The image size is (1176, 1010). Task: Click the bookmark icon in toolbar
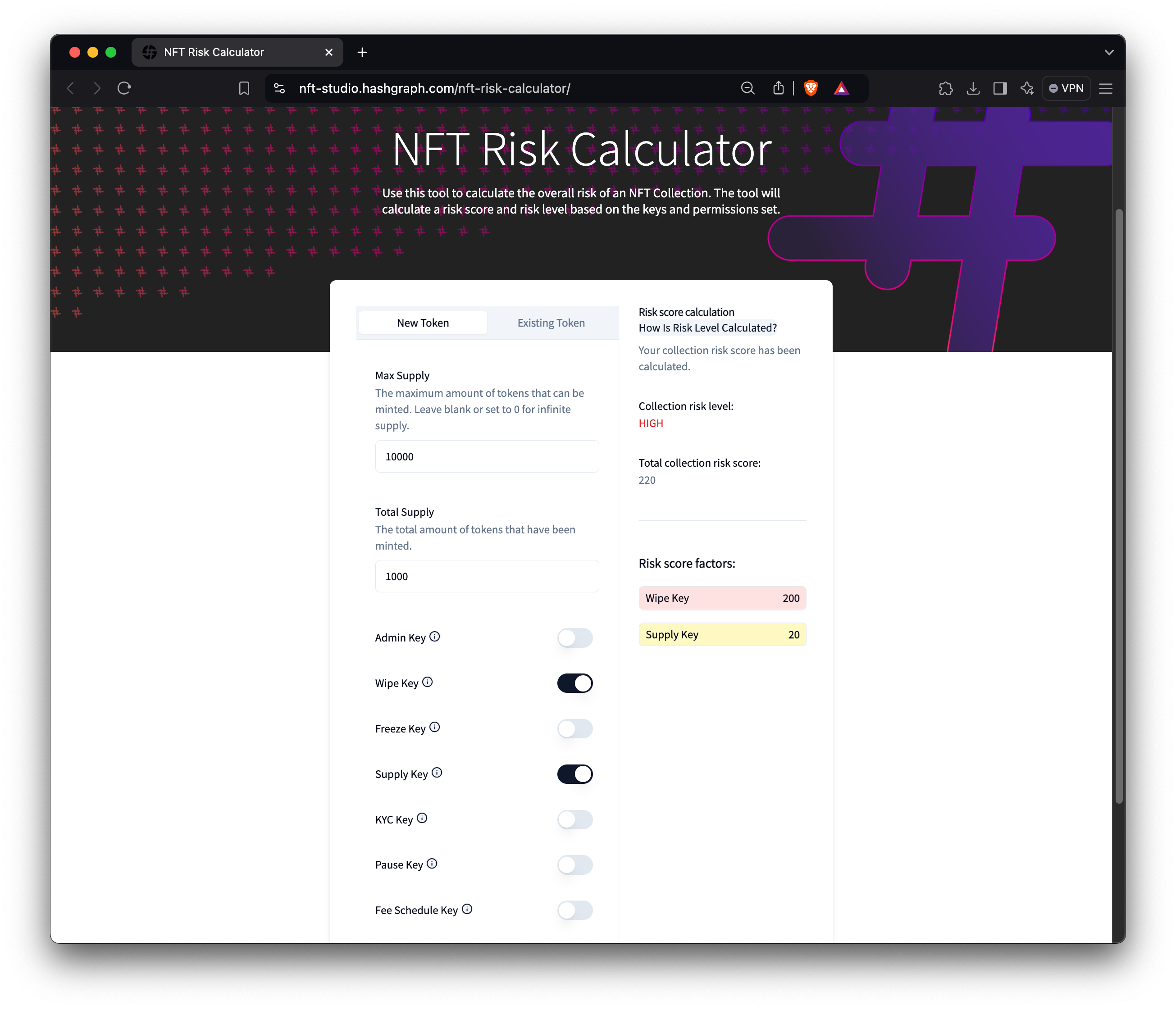pyautogui.click(x=244, y=88)
